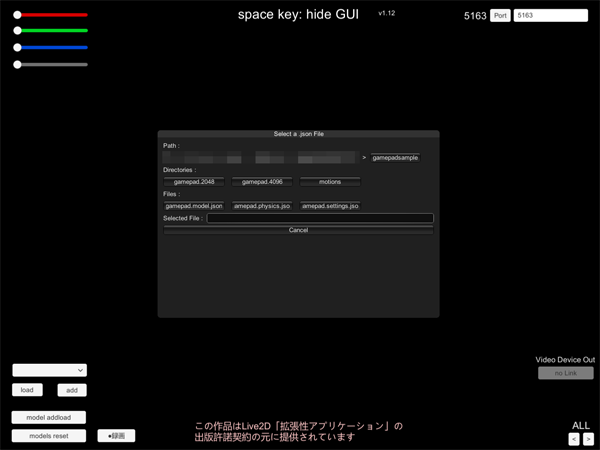Click the gray alpha slider
This screenshot has width=600, height=450.
tap(51, 65)
